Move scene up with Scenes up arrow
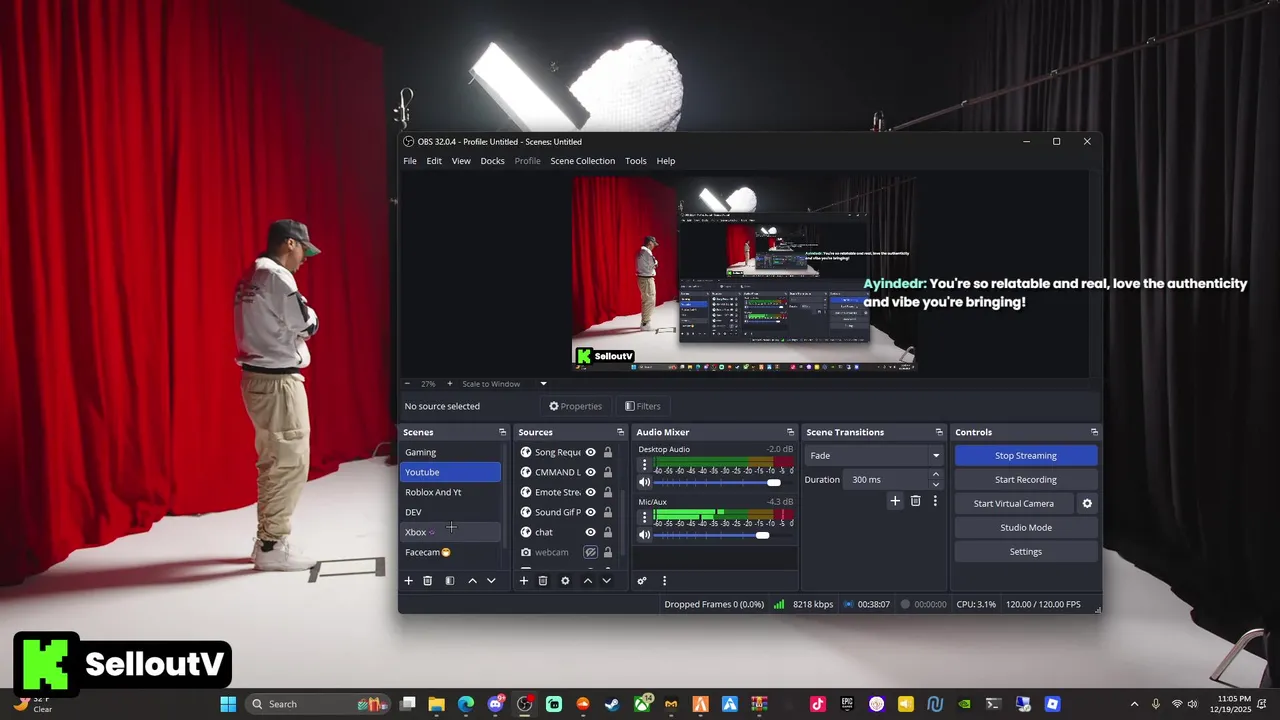 (472, 581)
